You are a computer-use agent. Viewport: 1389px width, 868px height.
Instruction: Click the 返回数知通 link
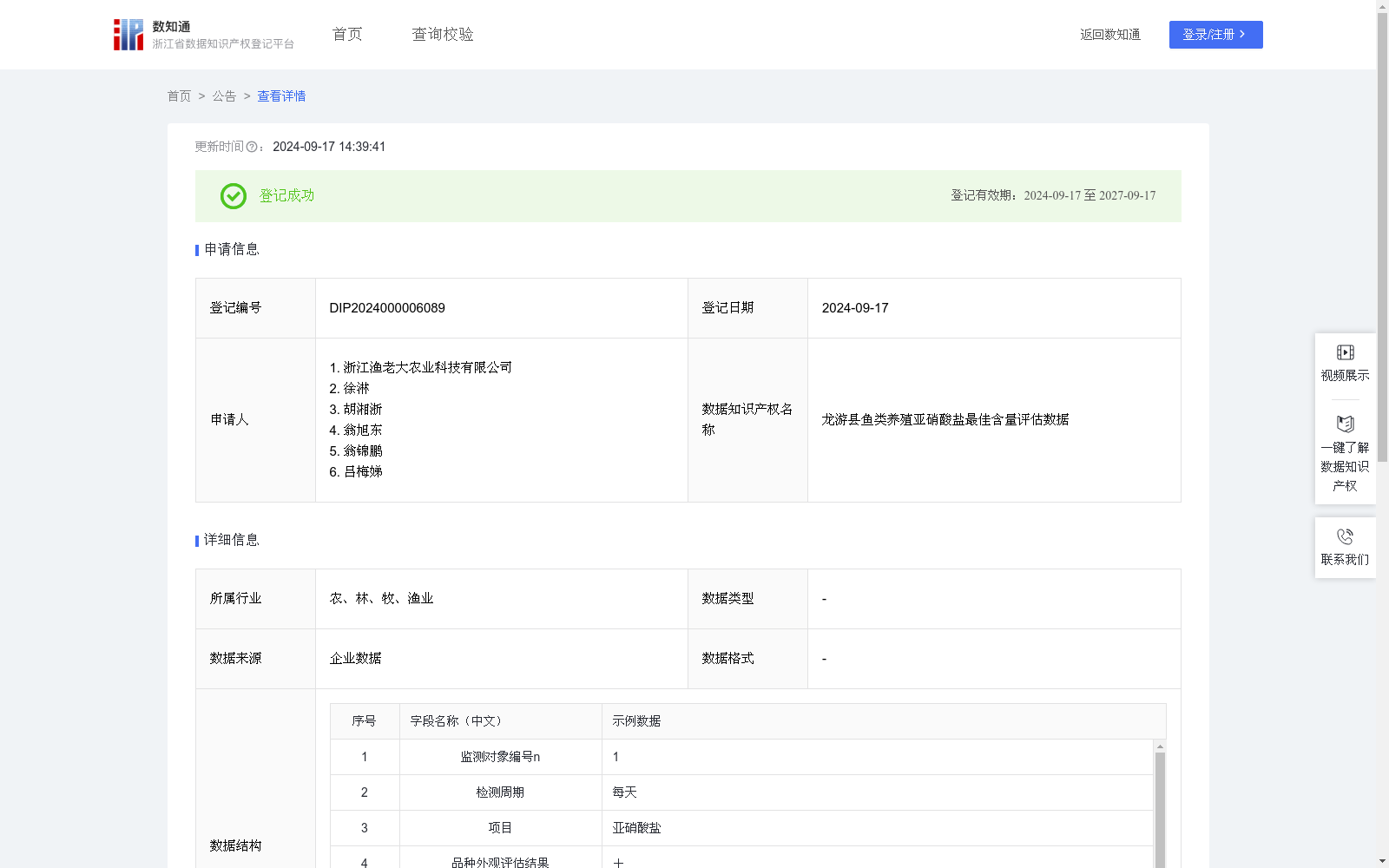1110,35
